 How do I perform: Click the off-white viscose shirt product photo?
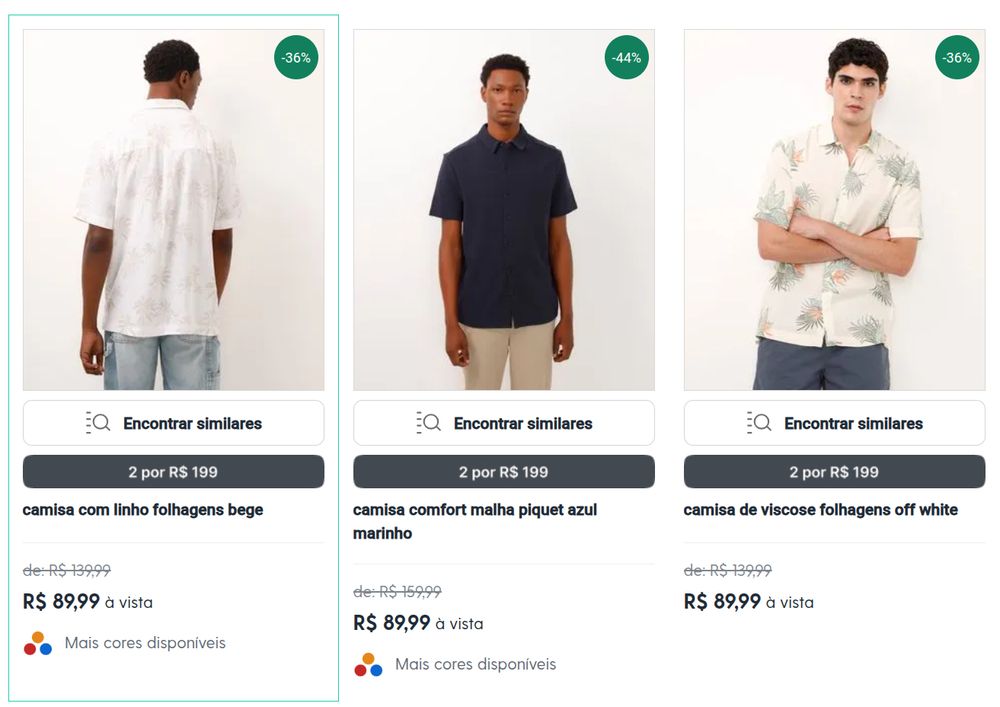[x=833, y=210]
